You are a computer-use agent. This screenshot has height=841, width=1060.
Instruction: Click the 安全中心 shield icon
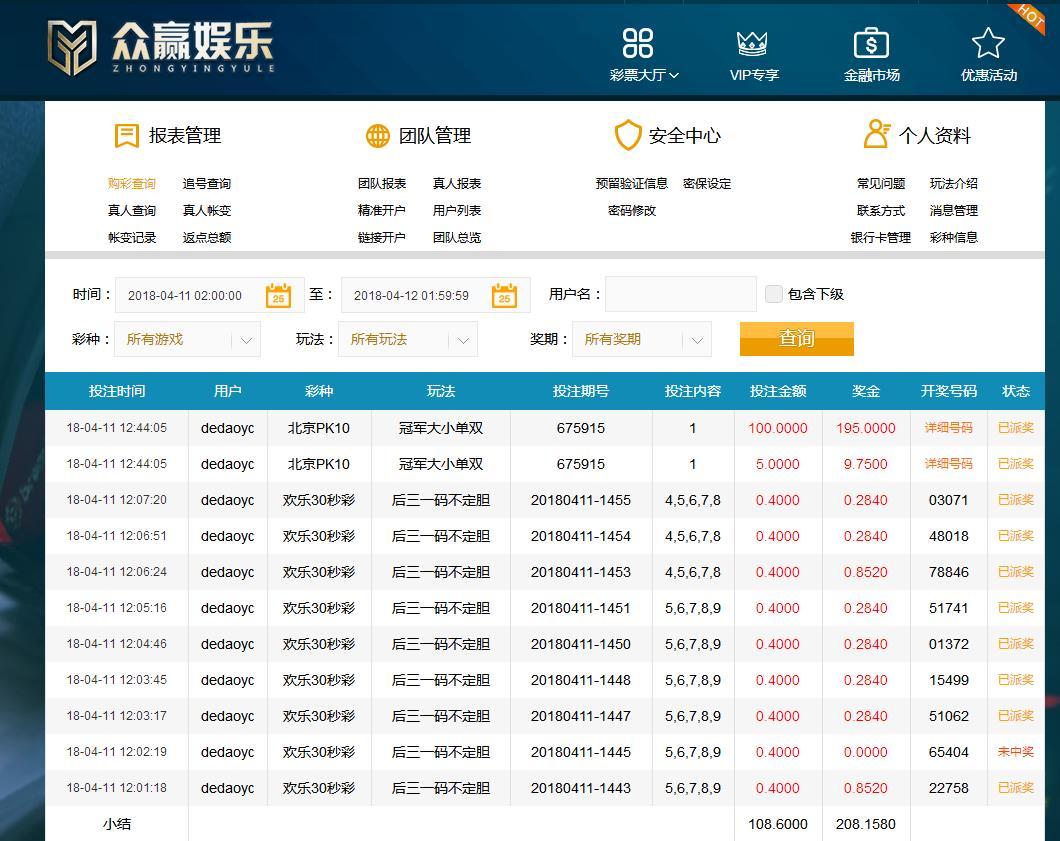pyautogui.click(x=627, y=136)
